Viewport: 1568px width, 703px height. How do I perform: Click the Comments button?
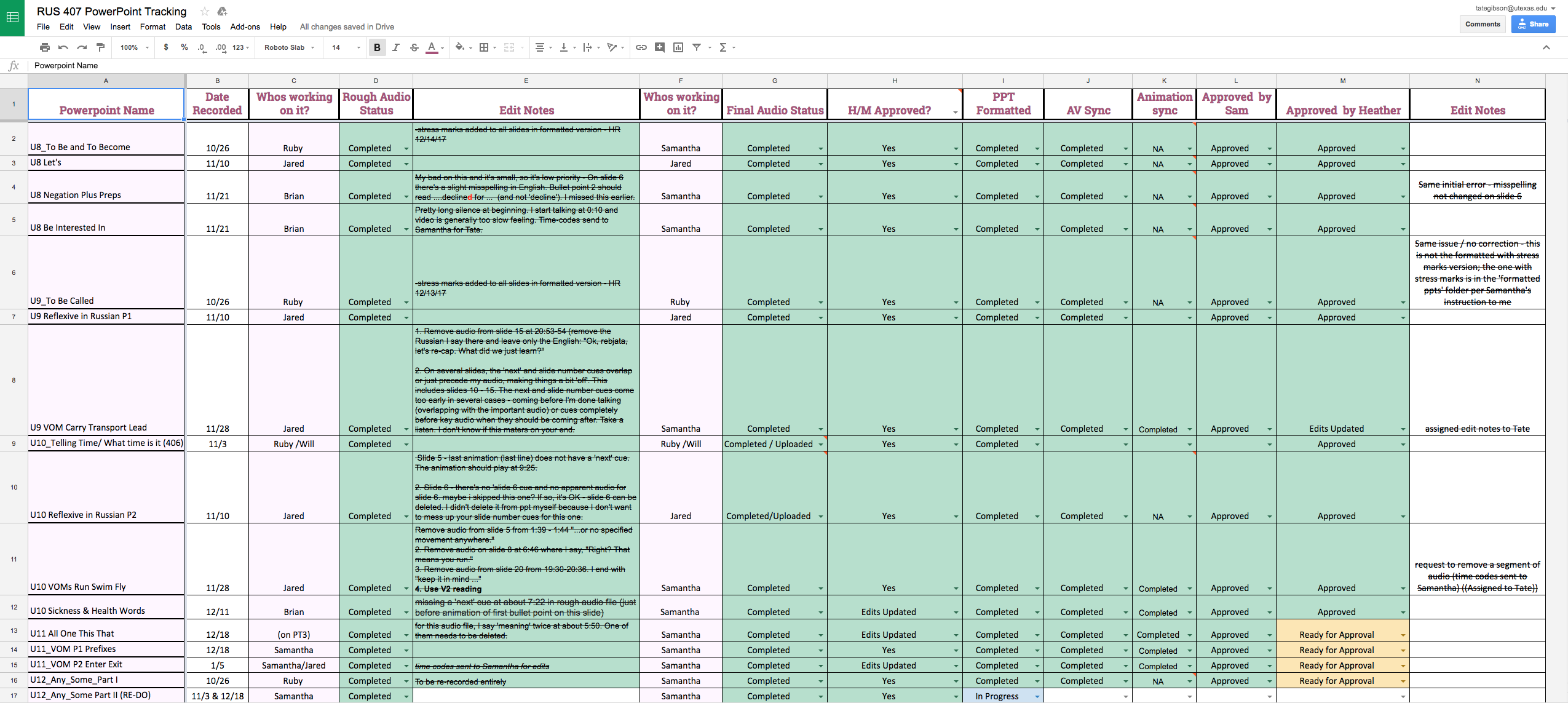(1482, 24)
